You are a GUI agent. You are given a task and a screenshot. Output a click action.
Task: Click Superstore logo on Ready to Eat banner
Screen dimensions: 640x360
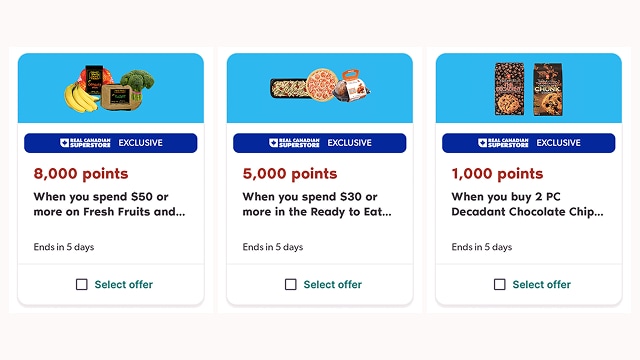[294, 143]
